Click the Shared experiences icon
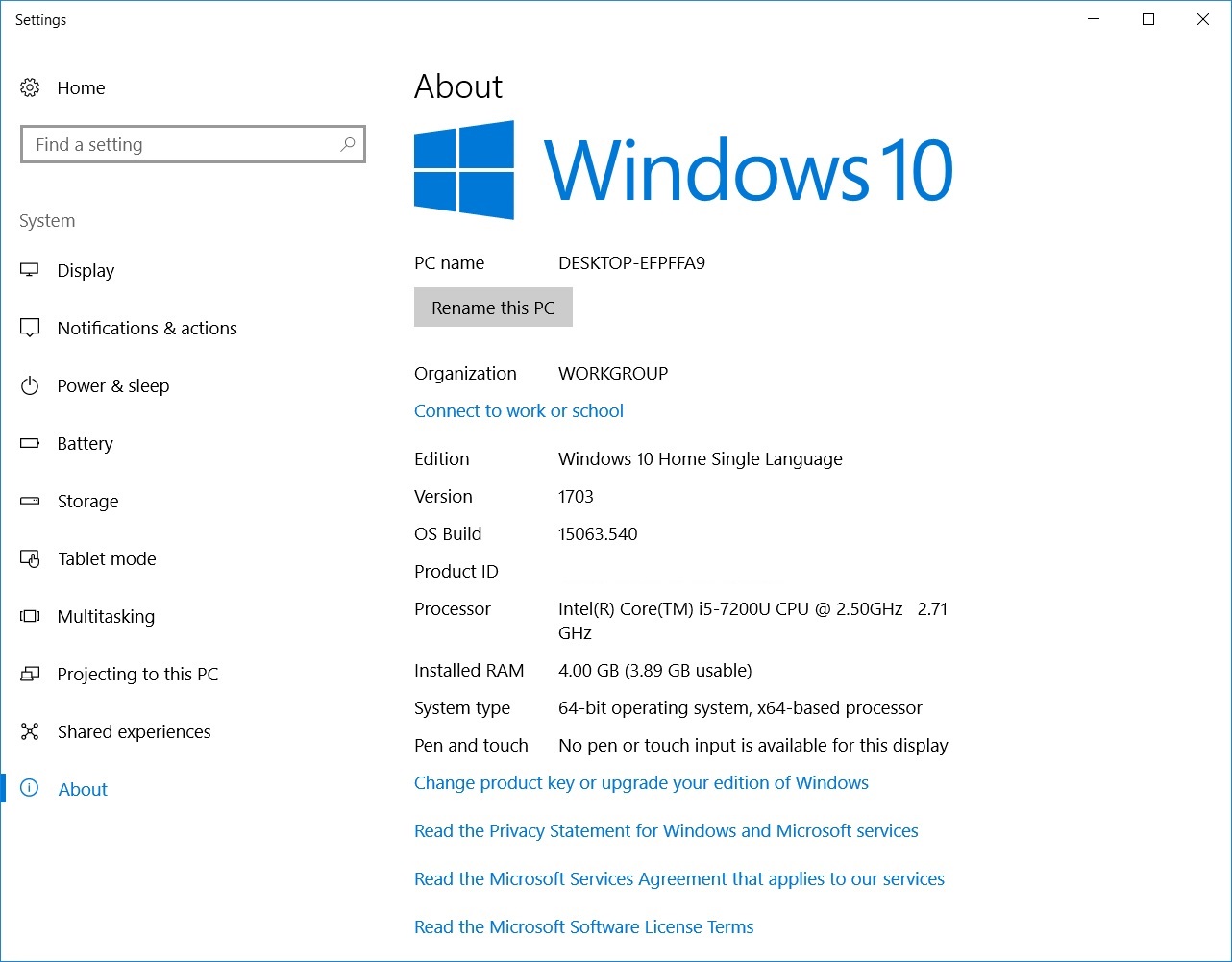1232x962 pixels. [30, 731]
